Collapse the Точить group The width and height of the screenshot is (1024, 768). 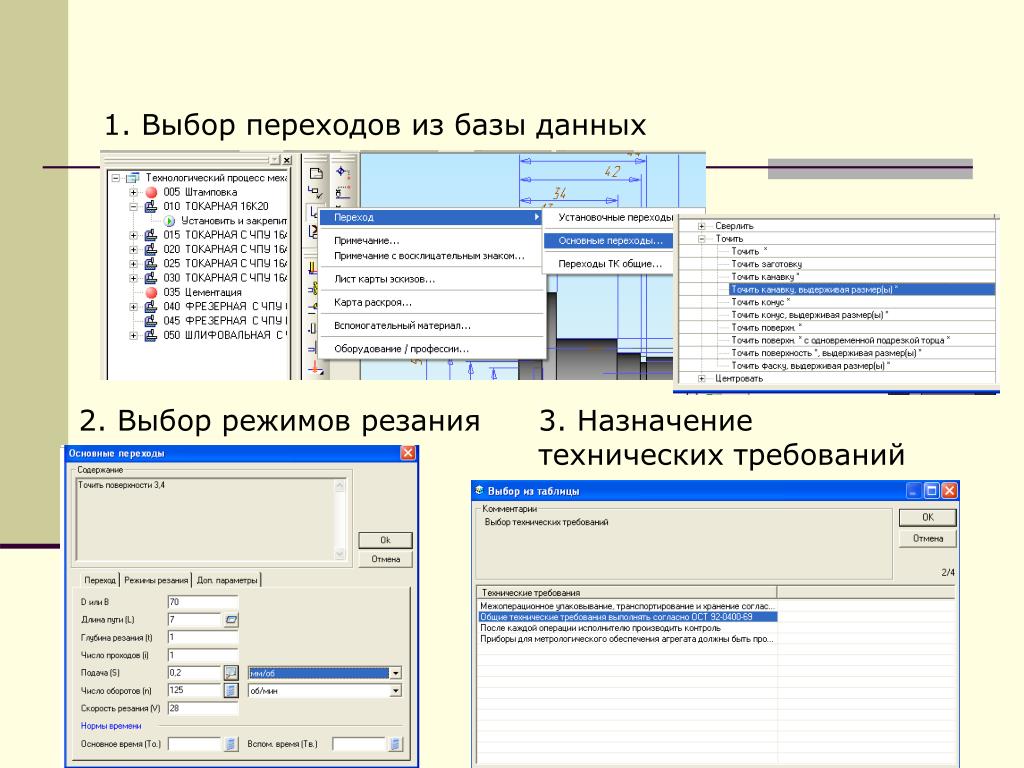click(702, 238)
